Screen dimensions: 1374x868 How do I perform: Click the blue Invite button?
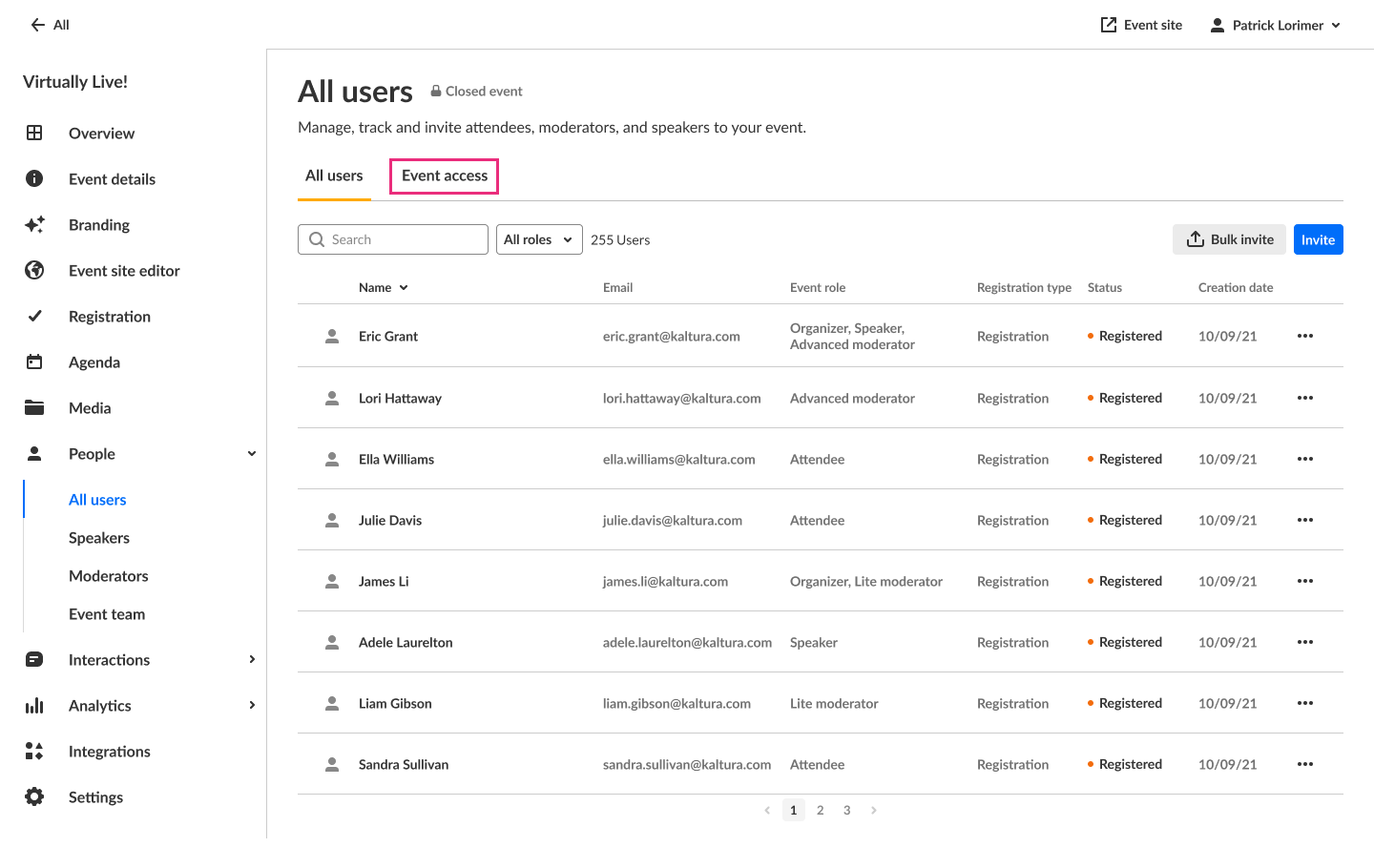coord(1318,239)
